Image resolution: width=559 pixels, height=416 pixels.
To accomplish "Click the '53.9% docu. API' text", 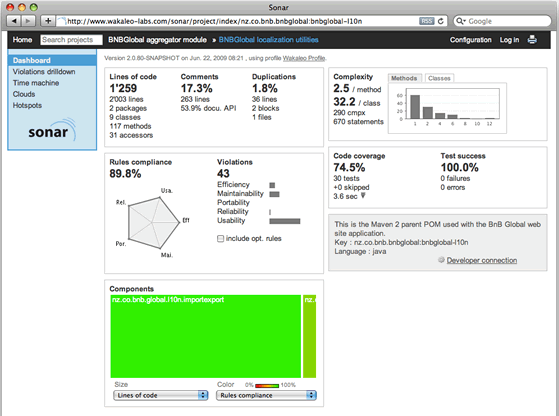I will (x=208, y=108).
